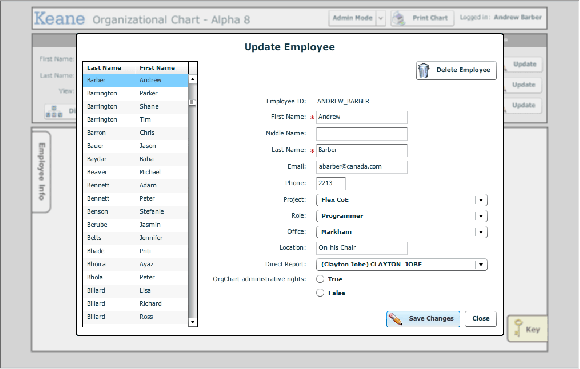Image resolution: width=580 pixels, height=369 pixels.
Task: Click Save Changes with the pencil icon
Action: pos(423,319)
